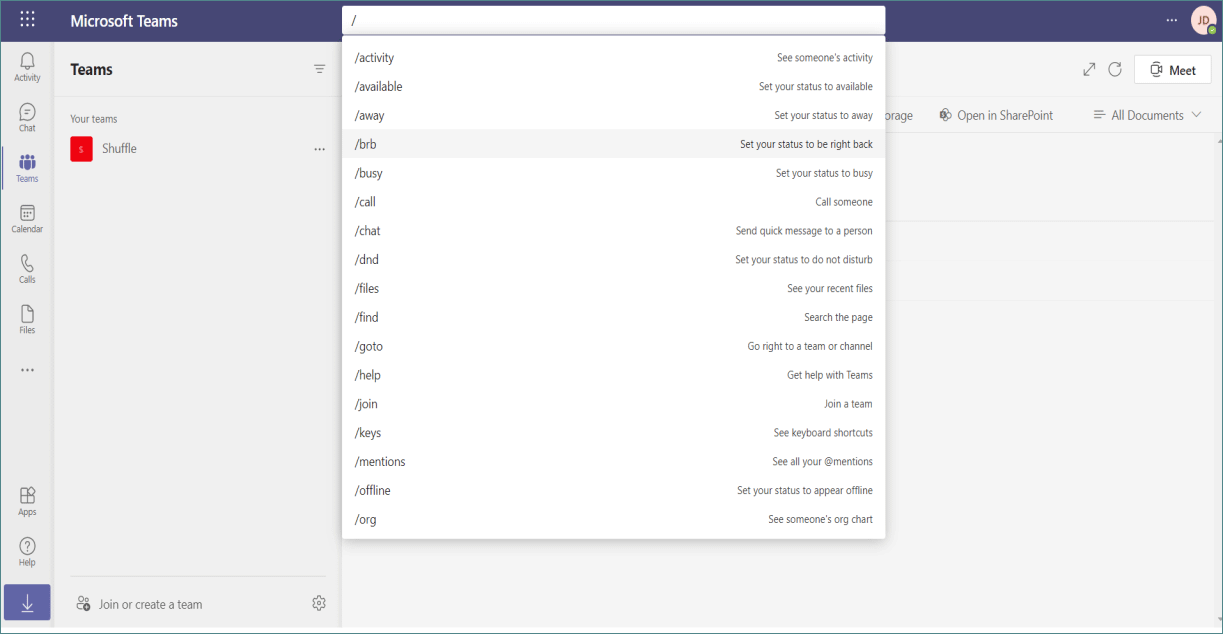Open the settings ellipsis near your avatar
Screen dimensions: 1223x634
(x=1171, y=20)
